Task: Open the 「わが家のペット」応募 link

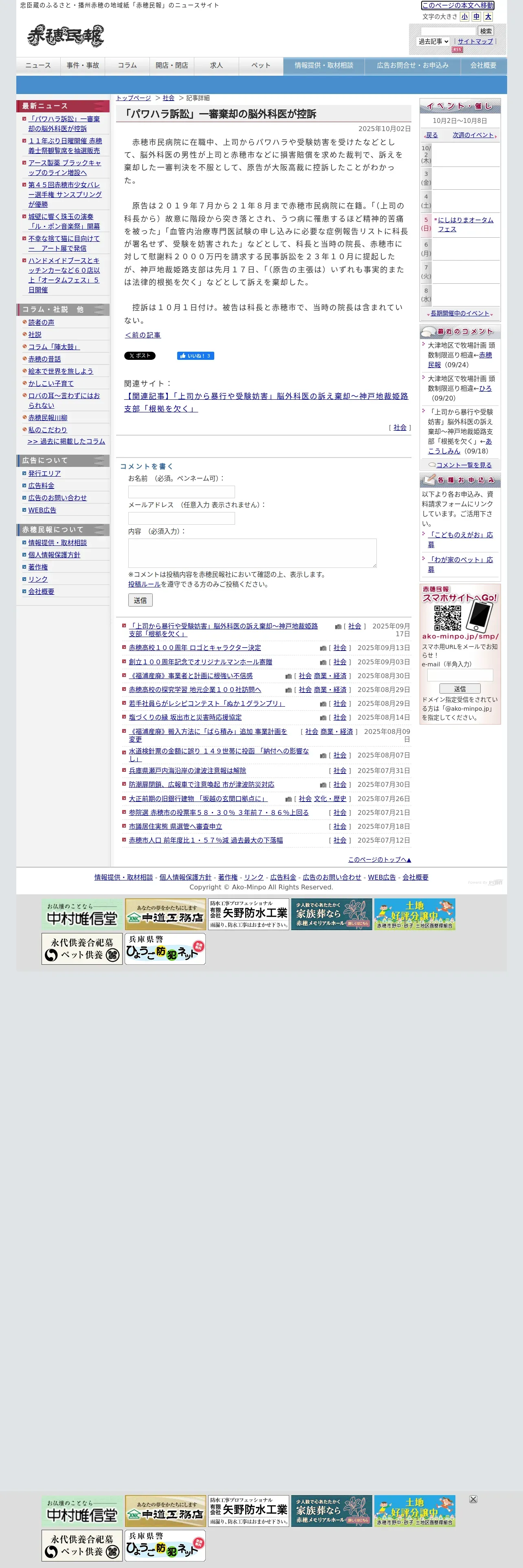Action: point(460,564)
